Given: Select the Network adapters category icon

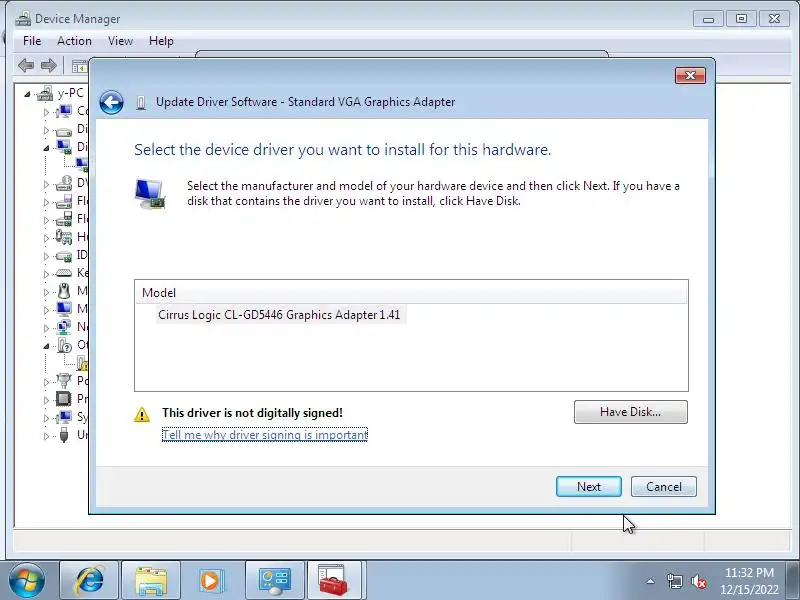Looking at the screenshot, I should pyautogui.click(x=64, y=327).
